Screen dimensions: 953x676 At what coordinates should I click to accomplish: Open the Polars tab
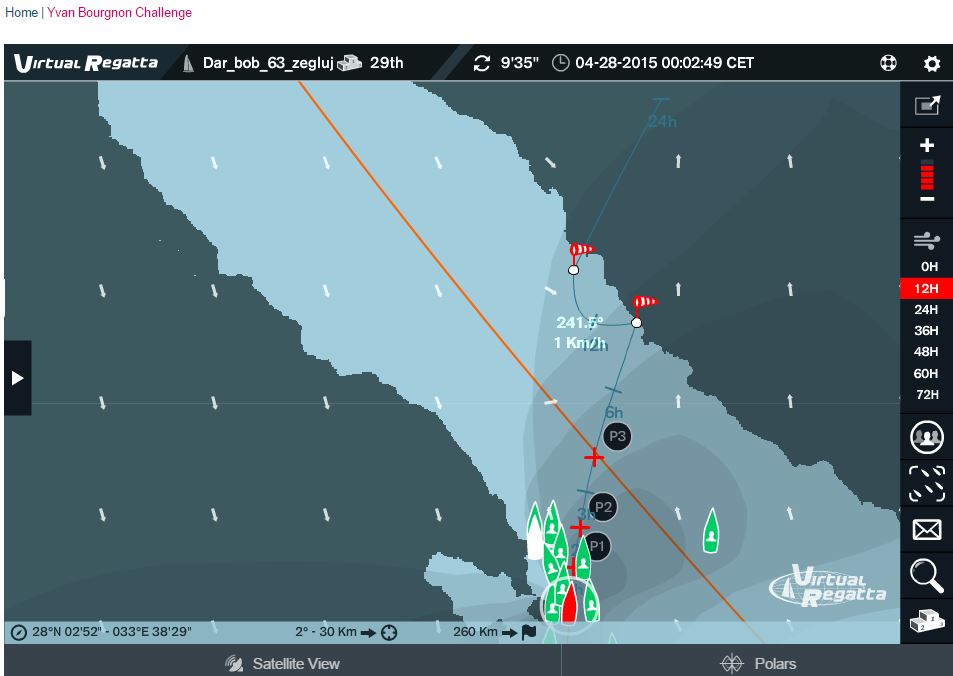[757, 663]
